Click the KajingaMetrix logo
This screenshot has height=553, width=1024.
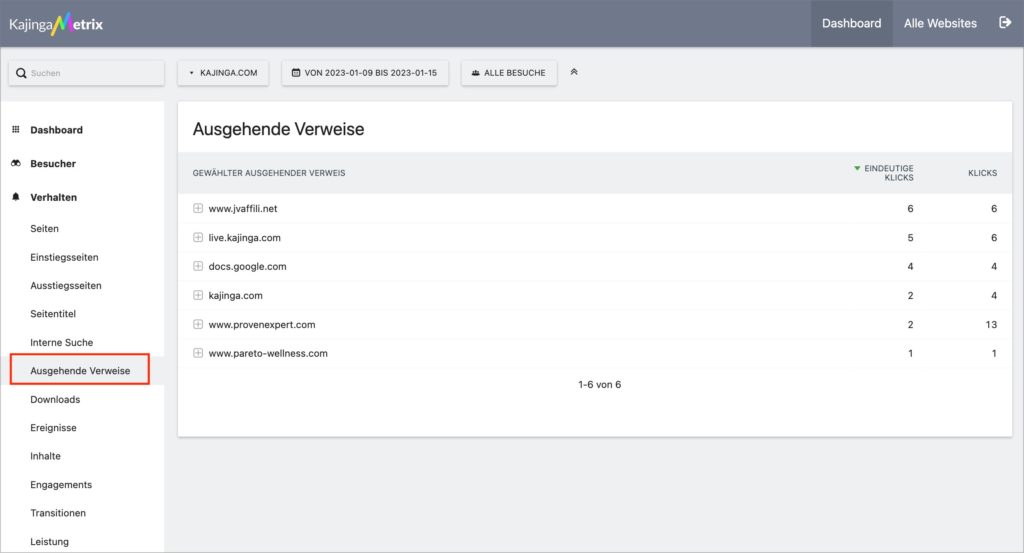(56, 24)
